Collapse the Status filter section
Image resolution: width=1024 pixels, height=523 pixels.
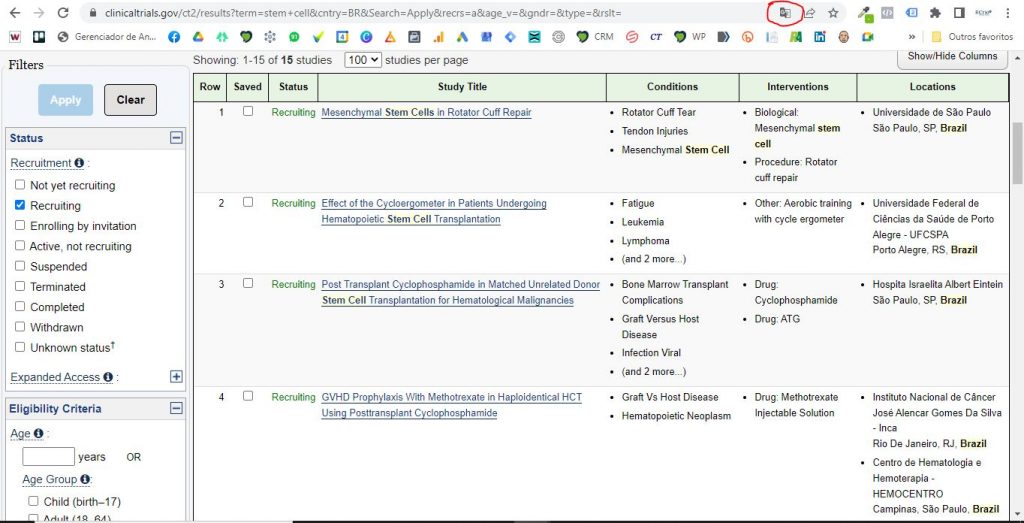click(x=176, y=138)
